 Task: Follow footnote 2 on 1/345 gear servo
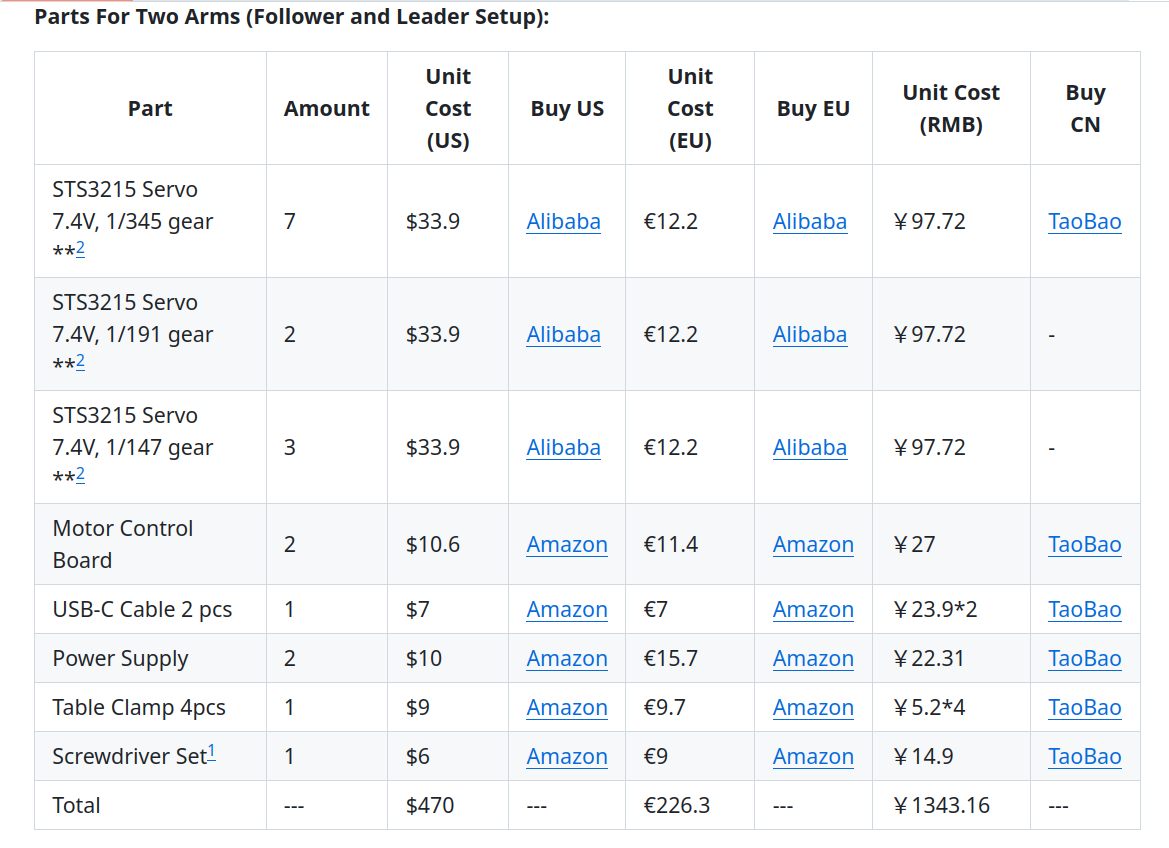pos(80,248)
